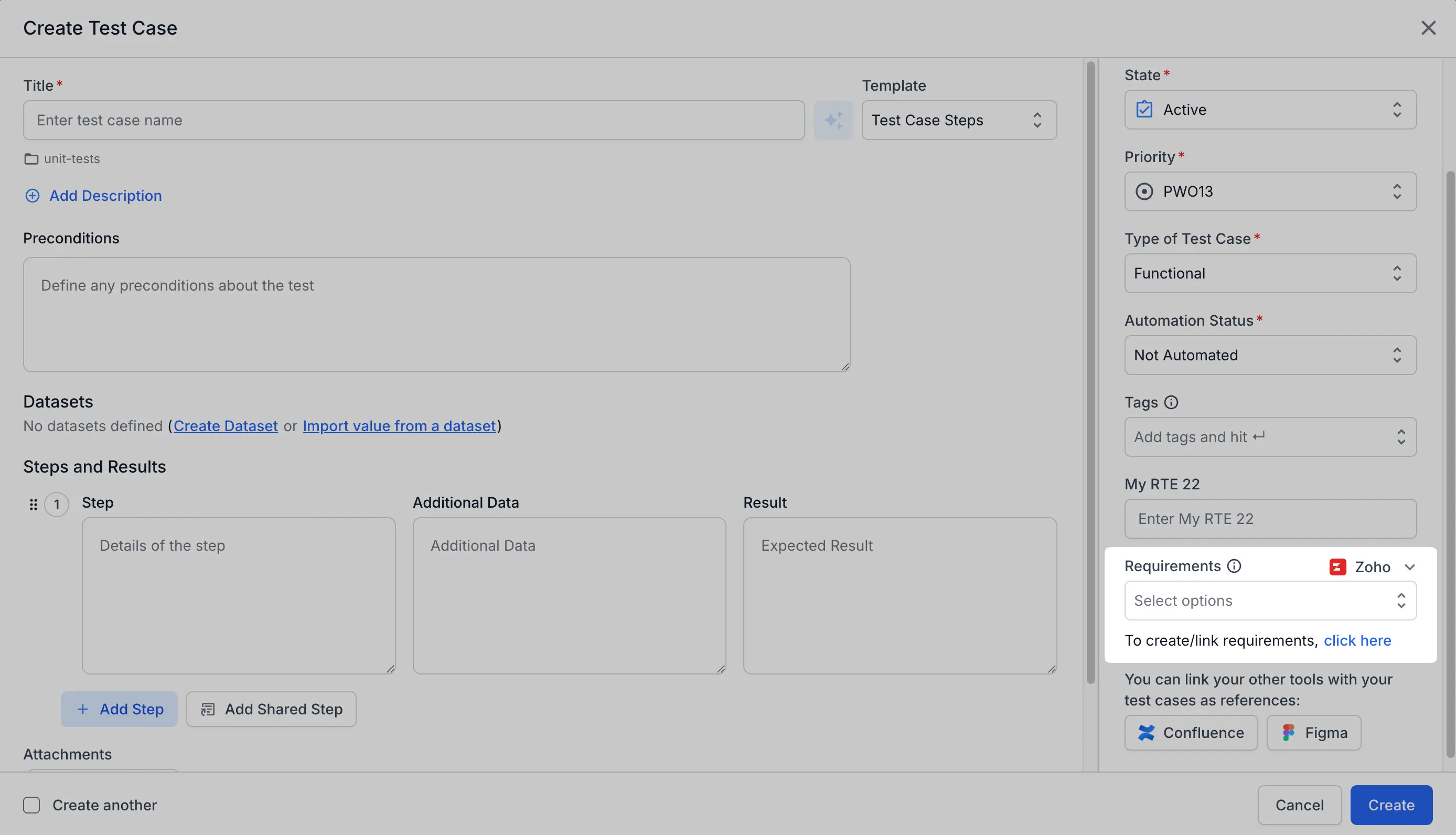Click the drag handle of step 1
This screenshot has width=1456, height=835.
tap(33, 504)
